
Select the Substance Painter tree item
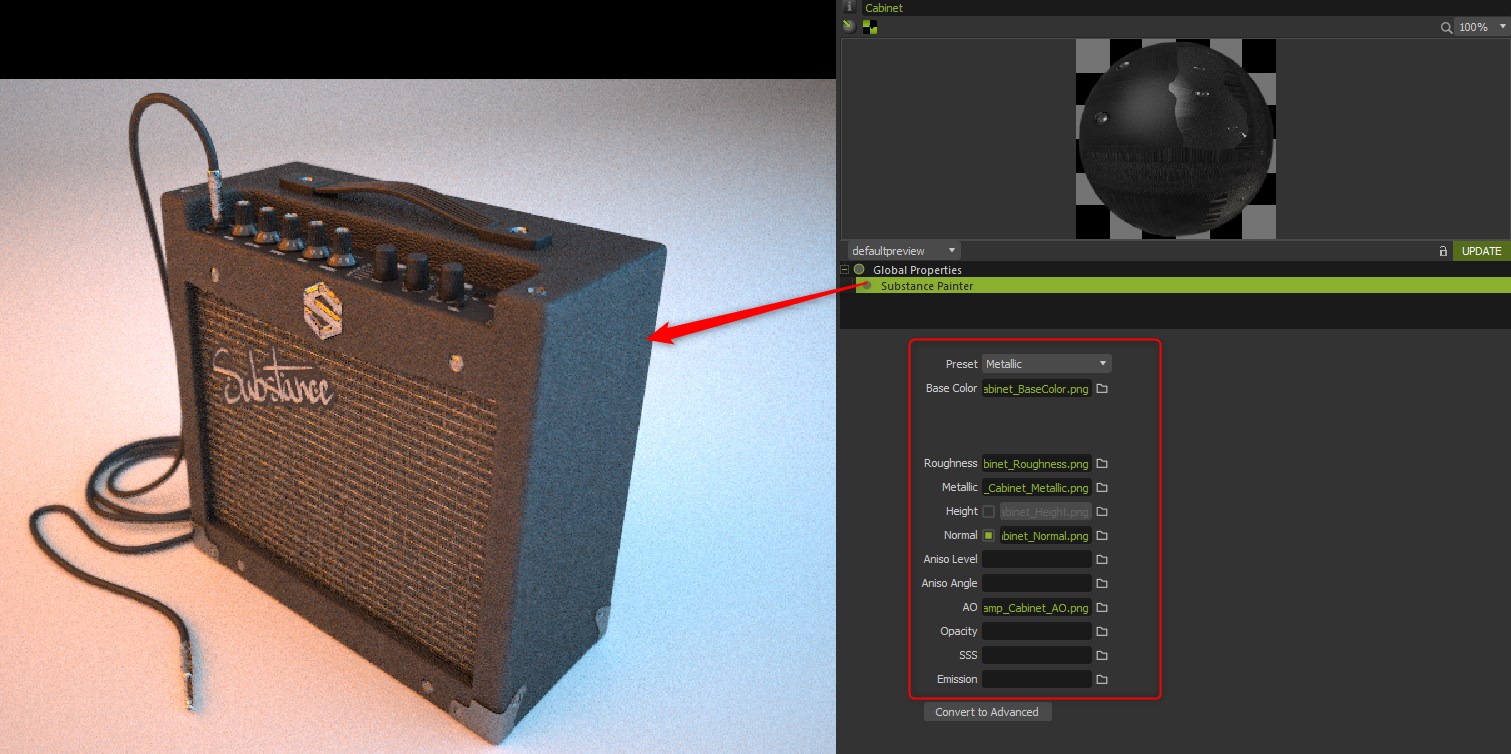[926, 286]
